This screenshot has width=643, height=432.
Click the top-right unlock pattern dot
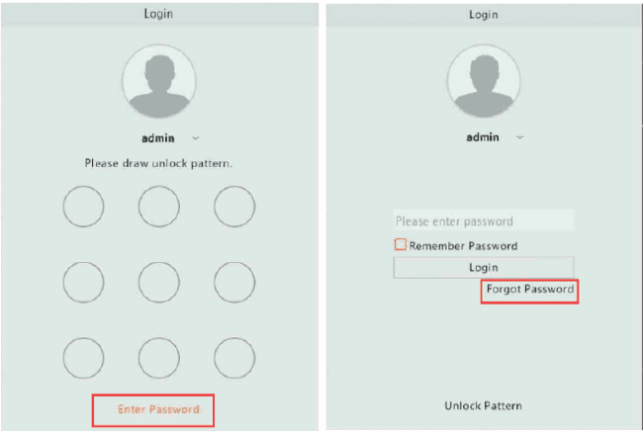tap(234, 207)
